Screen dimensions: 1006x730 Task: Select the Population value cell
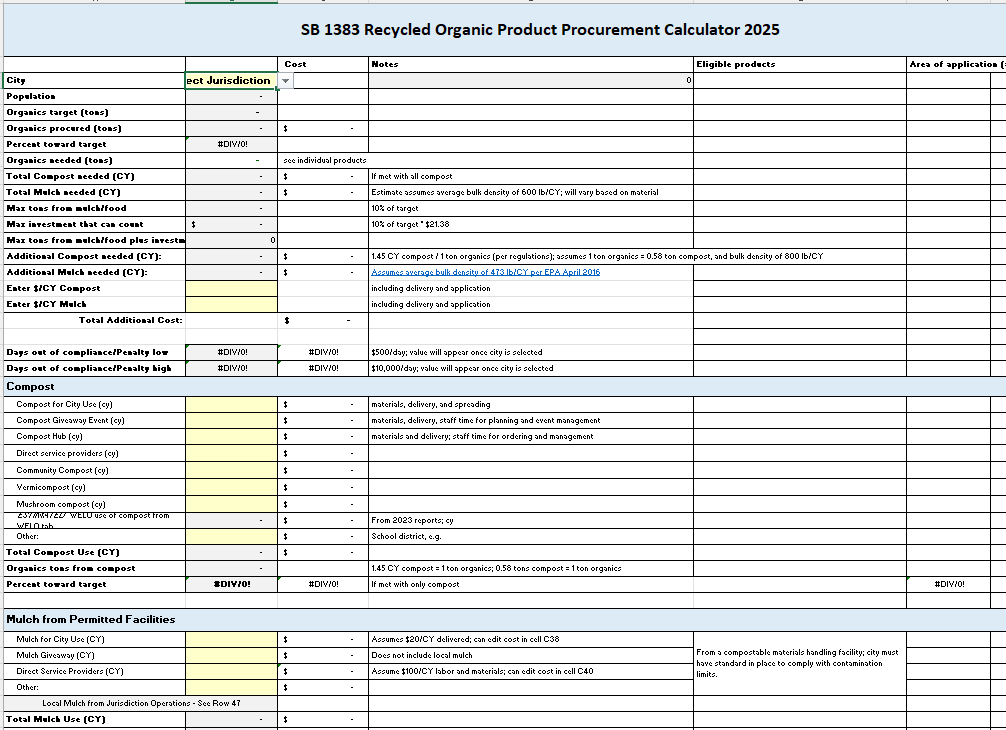(230, 96)
